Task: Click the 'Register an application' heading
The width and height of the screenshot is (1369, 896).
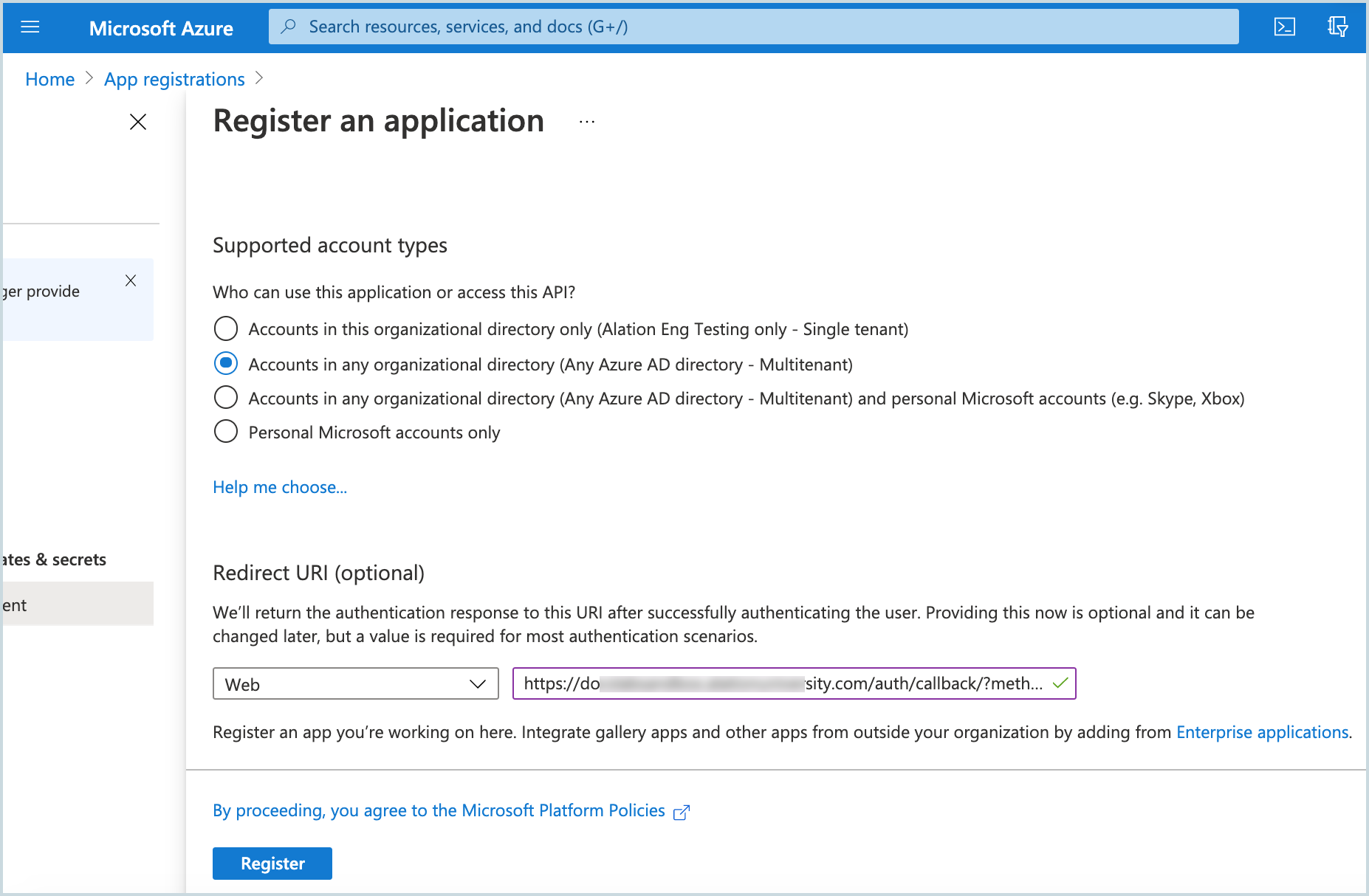Action: tap(378, 121)
